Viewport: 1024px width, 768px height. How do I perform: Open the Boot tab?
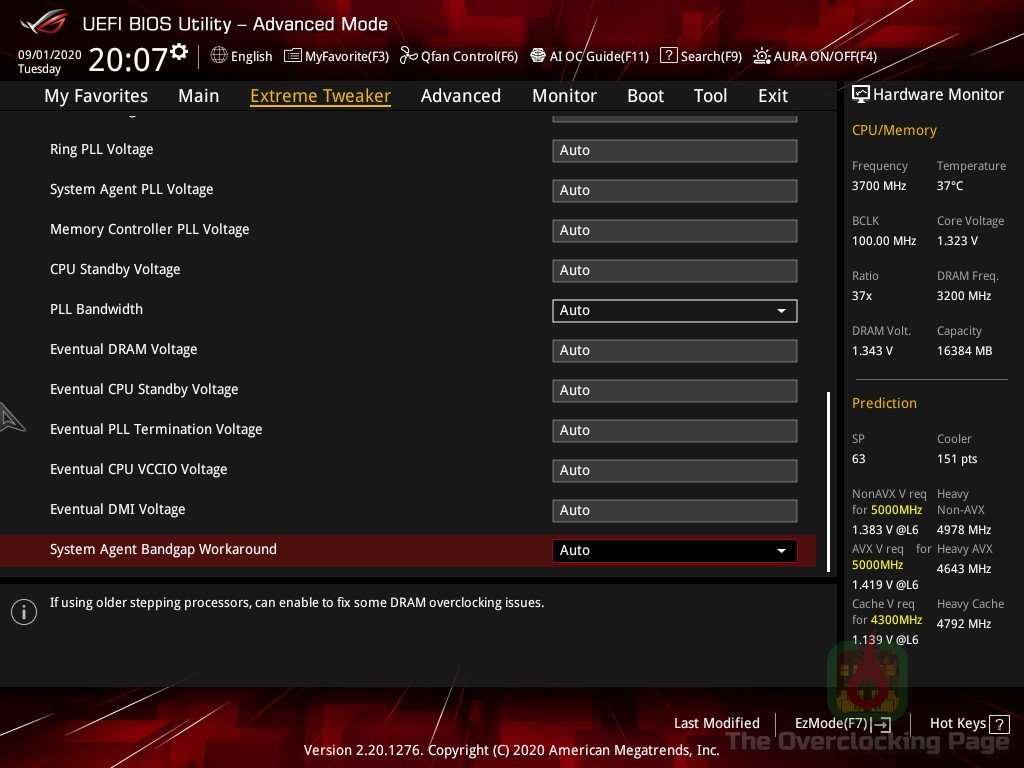[x=645, y=95]
